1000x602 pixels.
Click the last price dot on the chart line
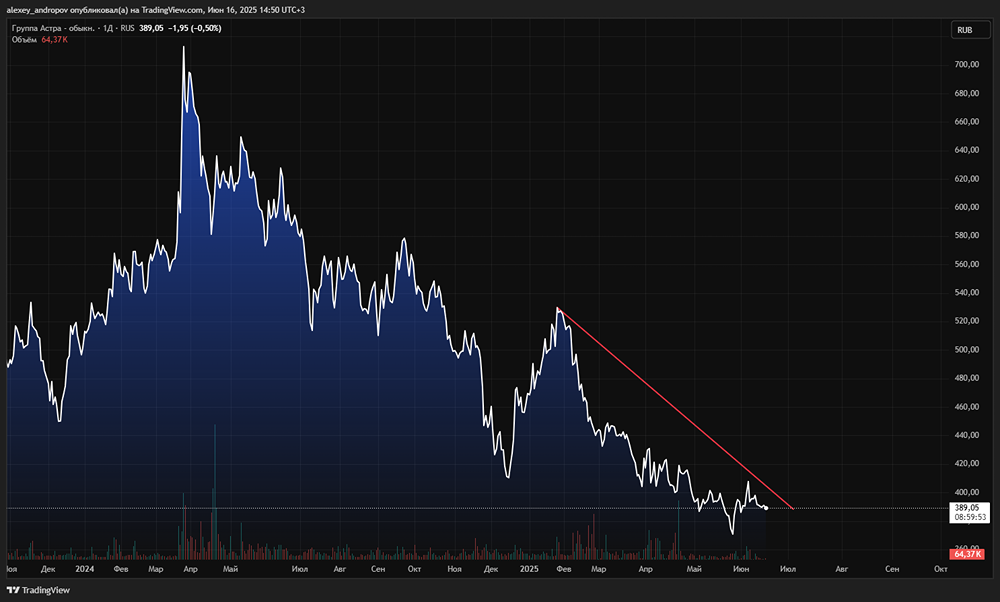coord(766,508)
